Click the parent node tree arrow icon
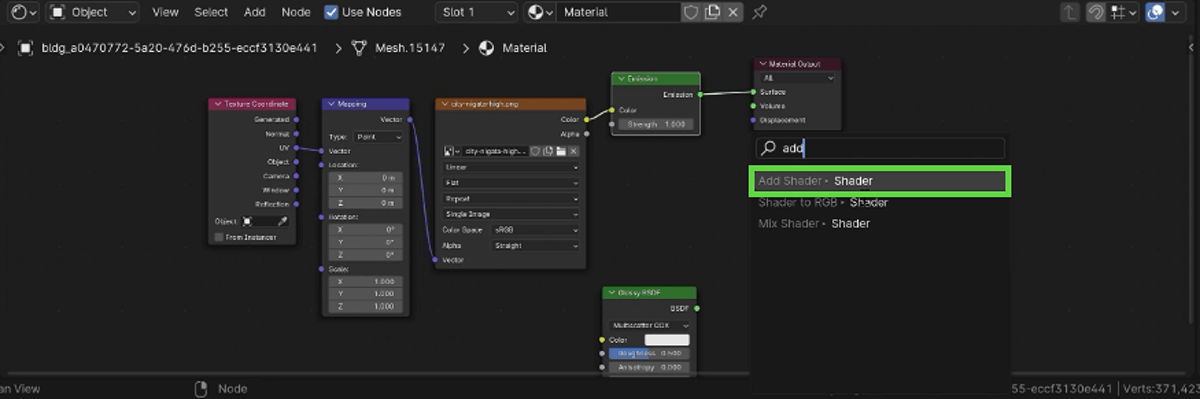The width and height of the screenshot is (1200, 399). 1070,12
